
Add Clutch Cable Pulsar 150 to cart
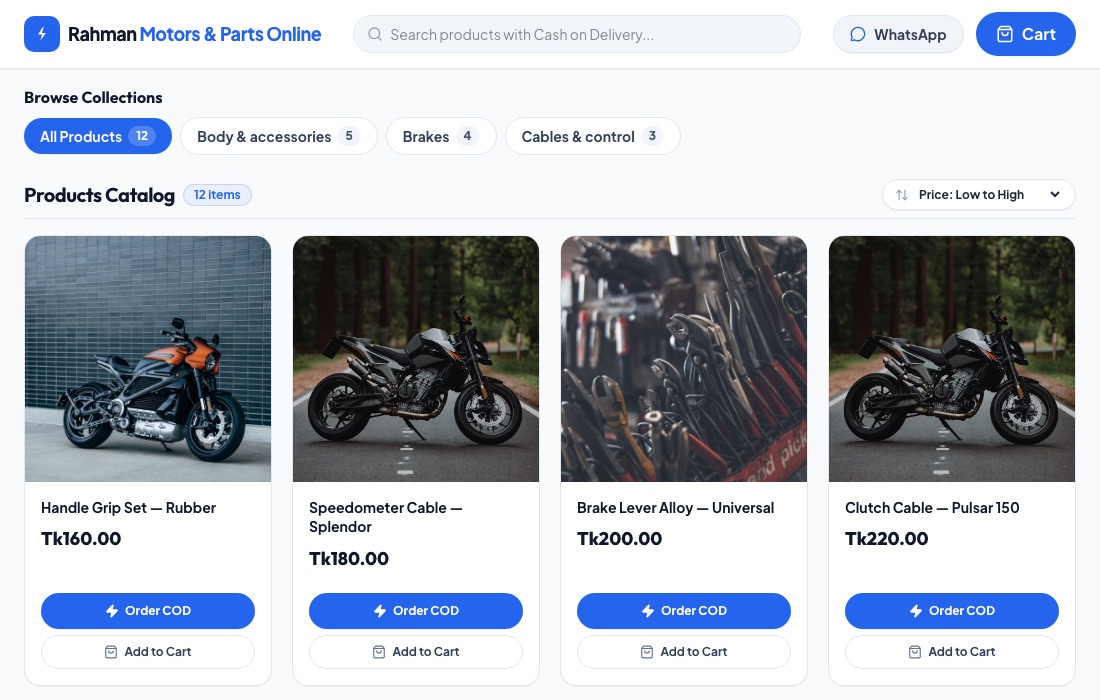click(x=952, y=652)
